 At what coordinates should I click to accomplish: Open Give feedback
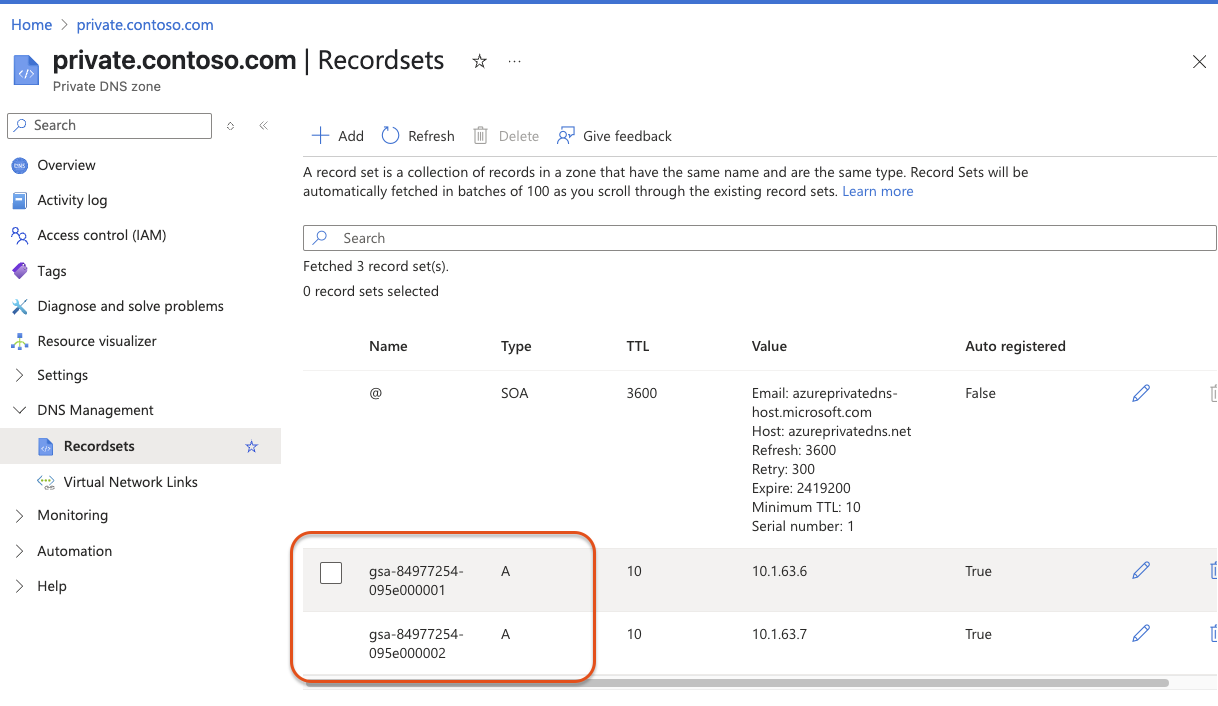(615, 136)
